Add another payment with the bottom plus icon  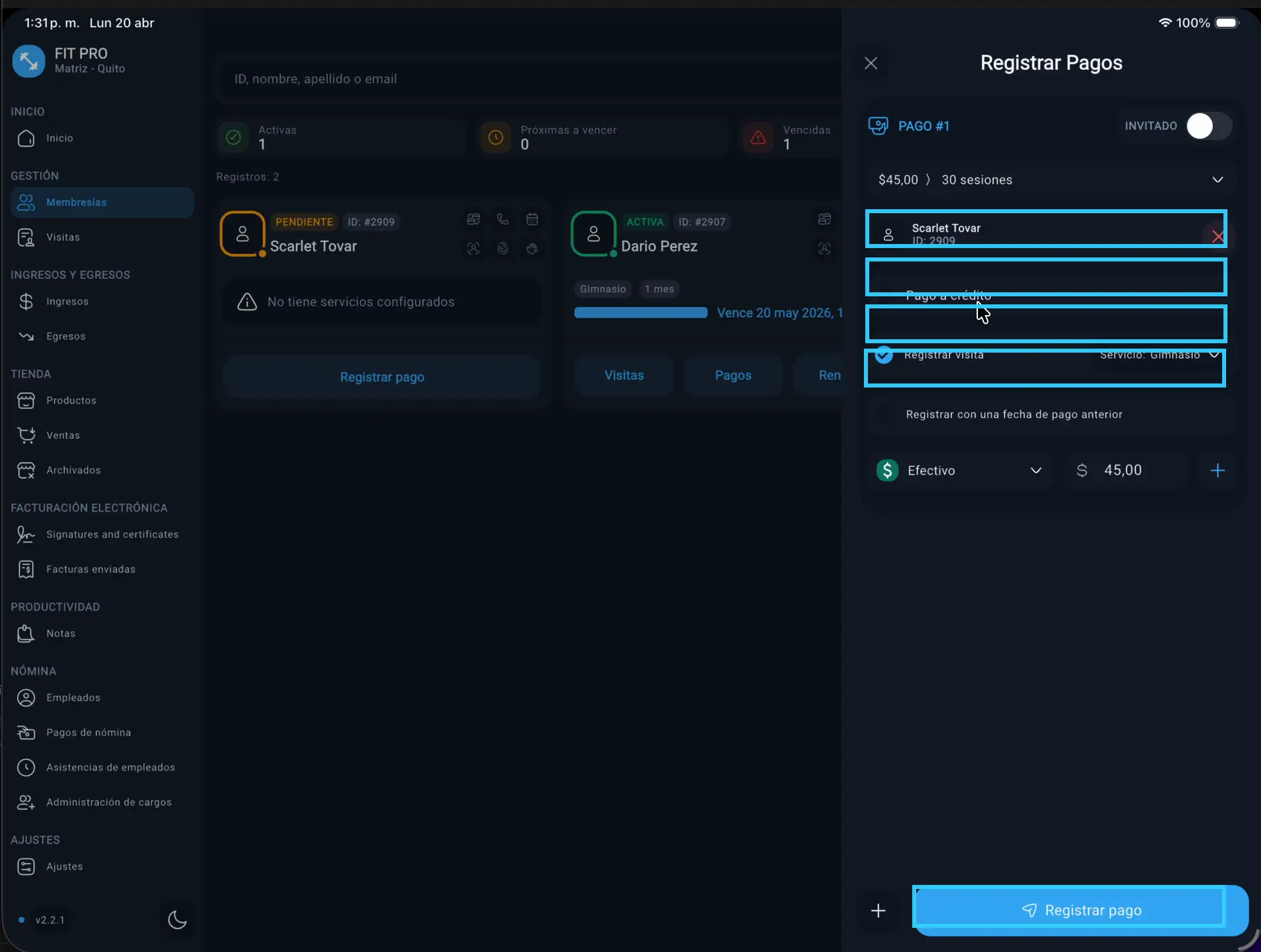click(878, 910)
